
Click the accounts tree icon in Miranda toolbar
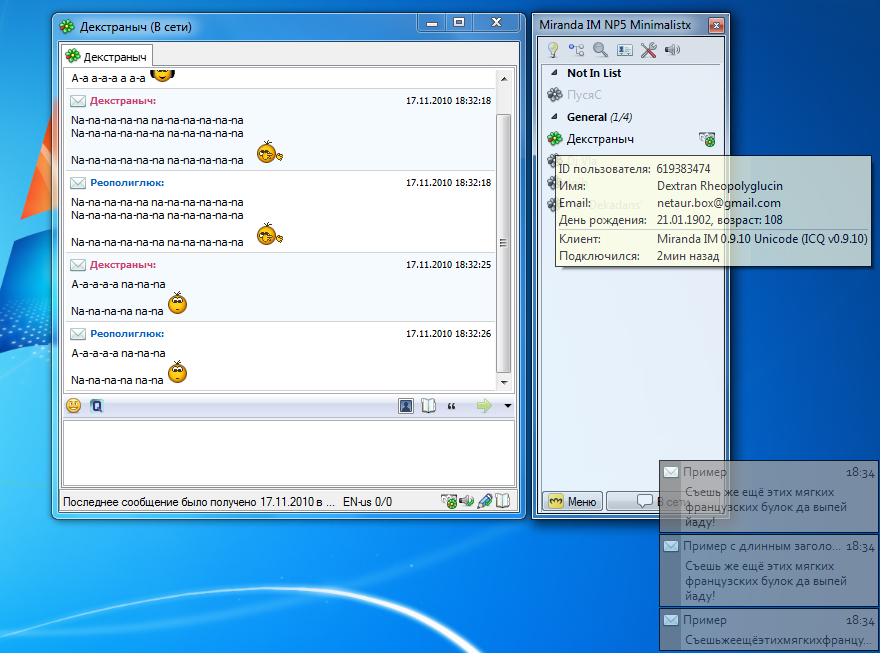tap(576, 50)
